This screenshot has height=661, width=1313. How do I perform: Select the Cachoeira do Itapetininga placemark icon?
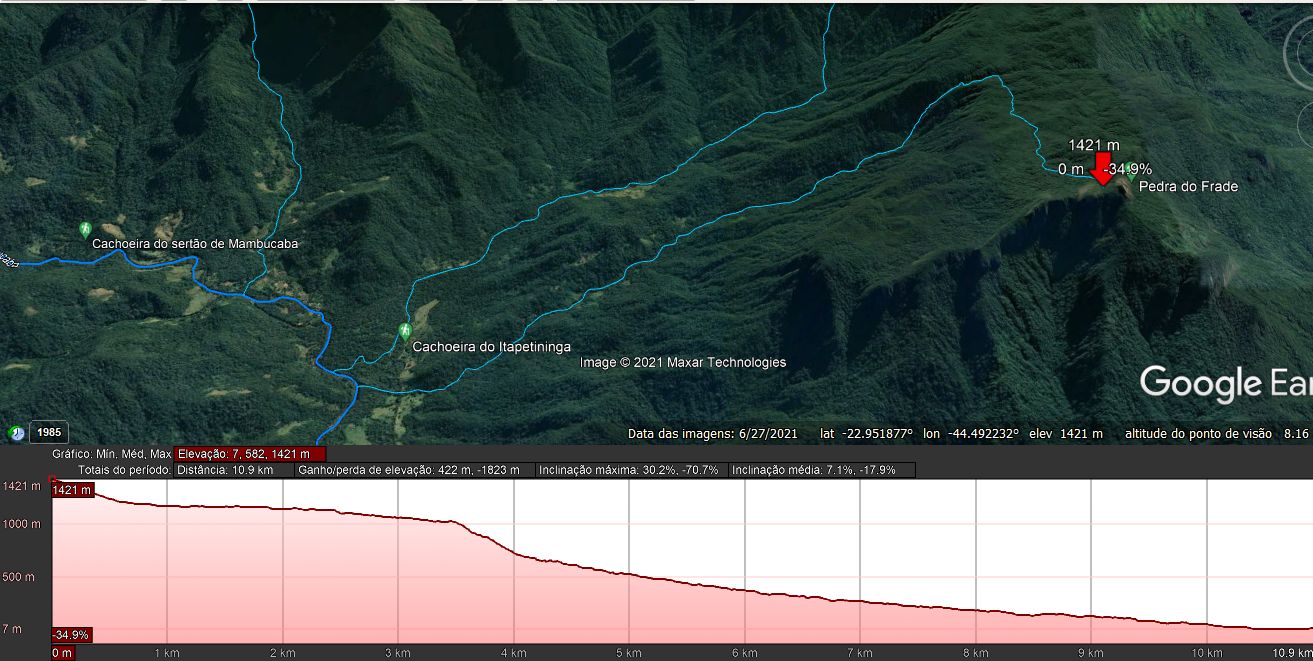[x=405, y=330]
